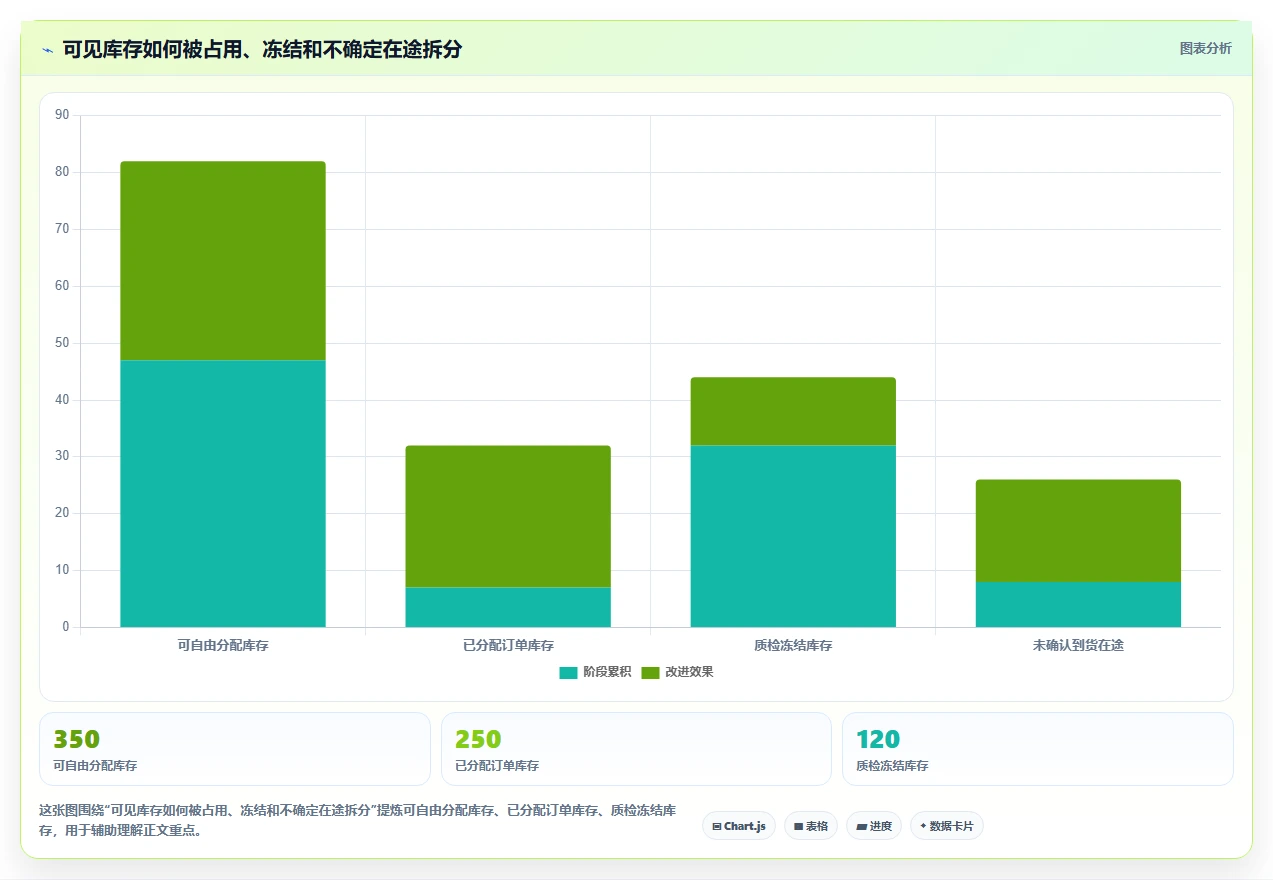1273x880 pixels.
Task: Click the teal segment of the 可自由分配库存 bar
Action: pos(223,494)
